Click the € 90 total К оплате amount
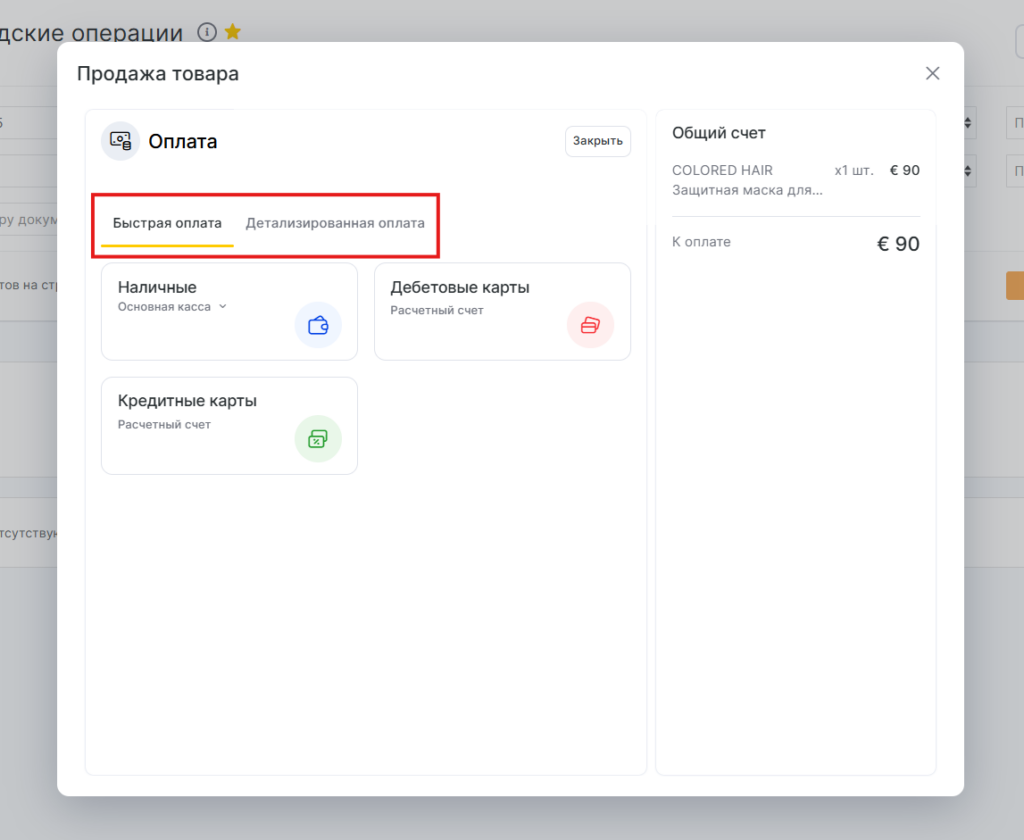The width and height of the screenshot is (1024, 840). coord(898,244)
